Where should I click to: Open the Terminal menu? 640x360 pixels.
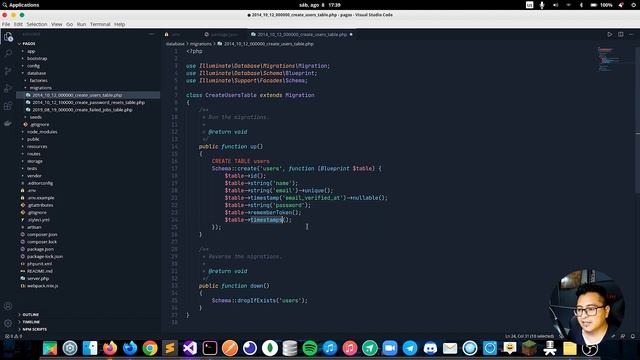(100, 24)
